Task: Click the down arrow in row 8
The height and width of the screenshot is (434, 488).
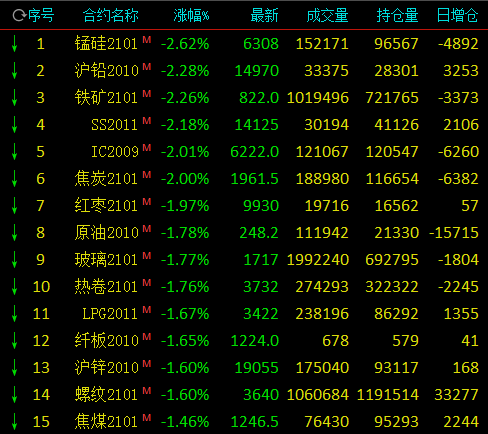Action: 14,233
